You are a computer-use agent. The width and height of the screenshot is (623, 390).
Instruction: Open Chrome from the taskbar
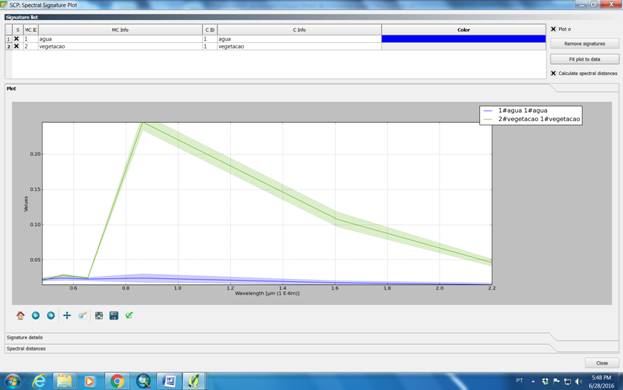tap(117, 381)
